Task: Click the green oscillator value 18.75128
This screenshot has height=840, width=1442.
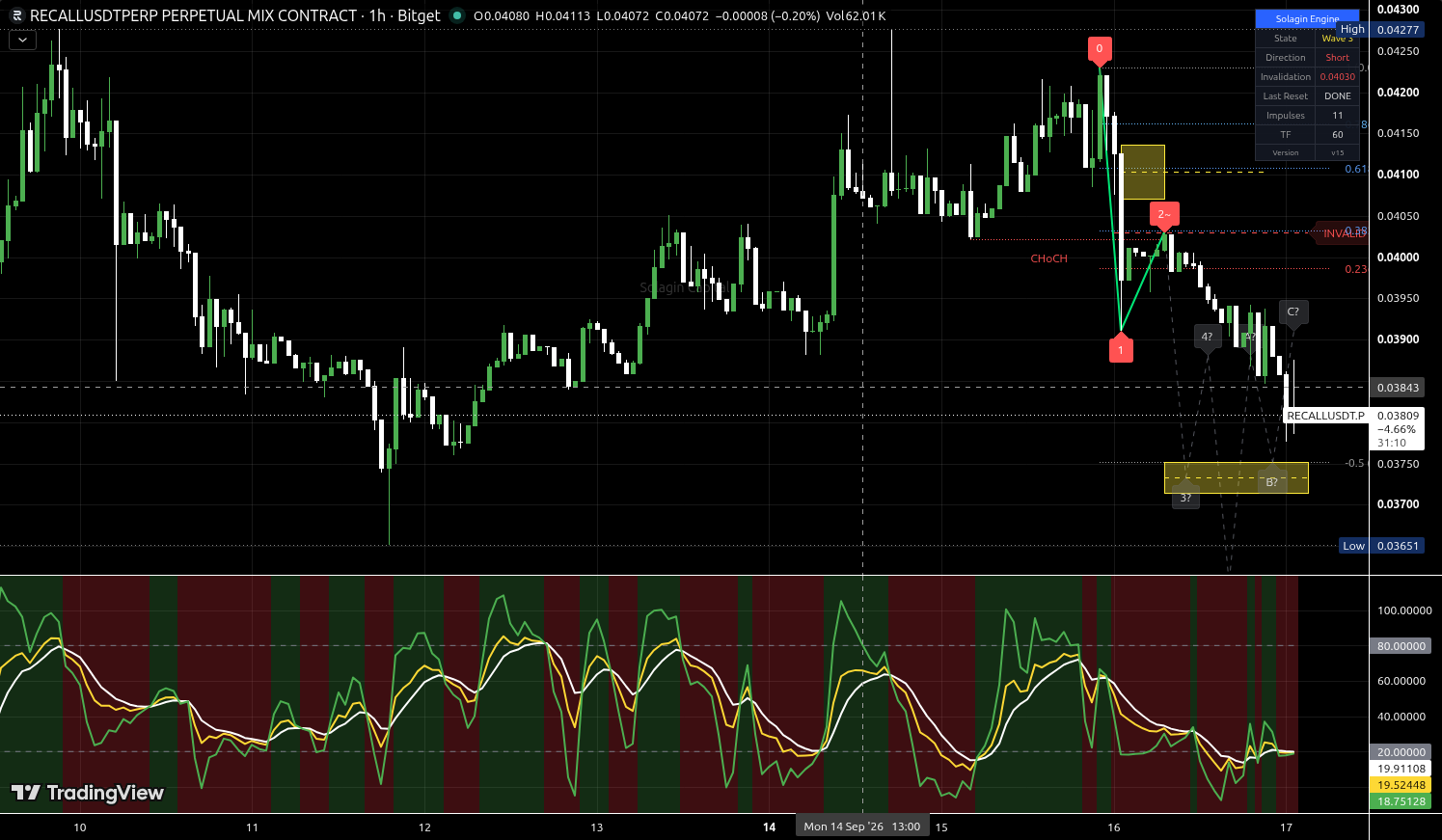Action: coord(1401,801)
